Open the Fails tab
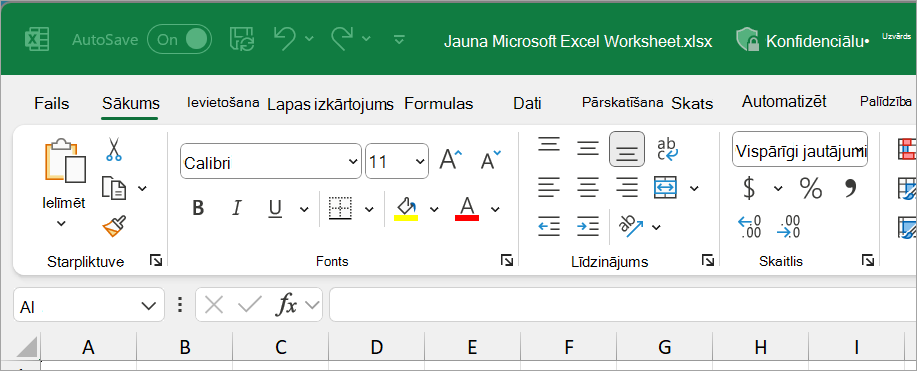The width and height of the screenshot is (917, 371). [51, 104]
